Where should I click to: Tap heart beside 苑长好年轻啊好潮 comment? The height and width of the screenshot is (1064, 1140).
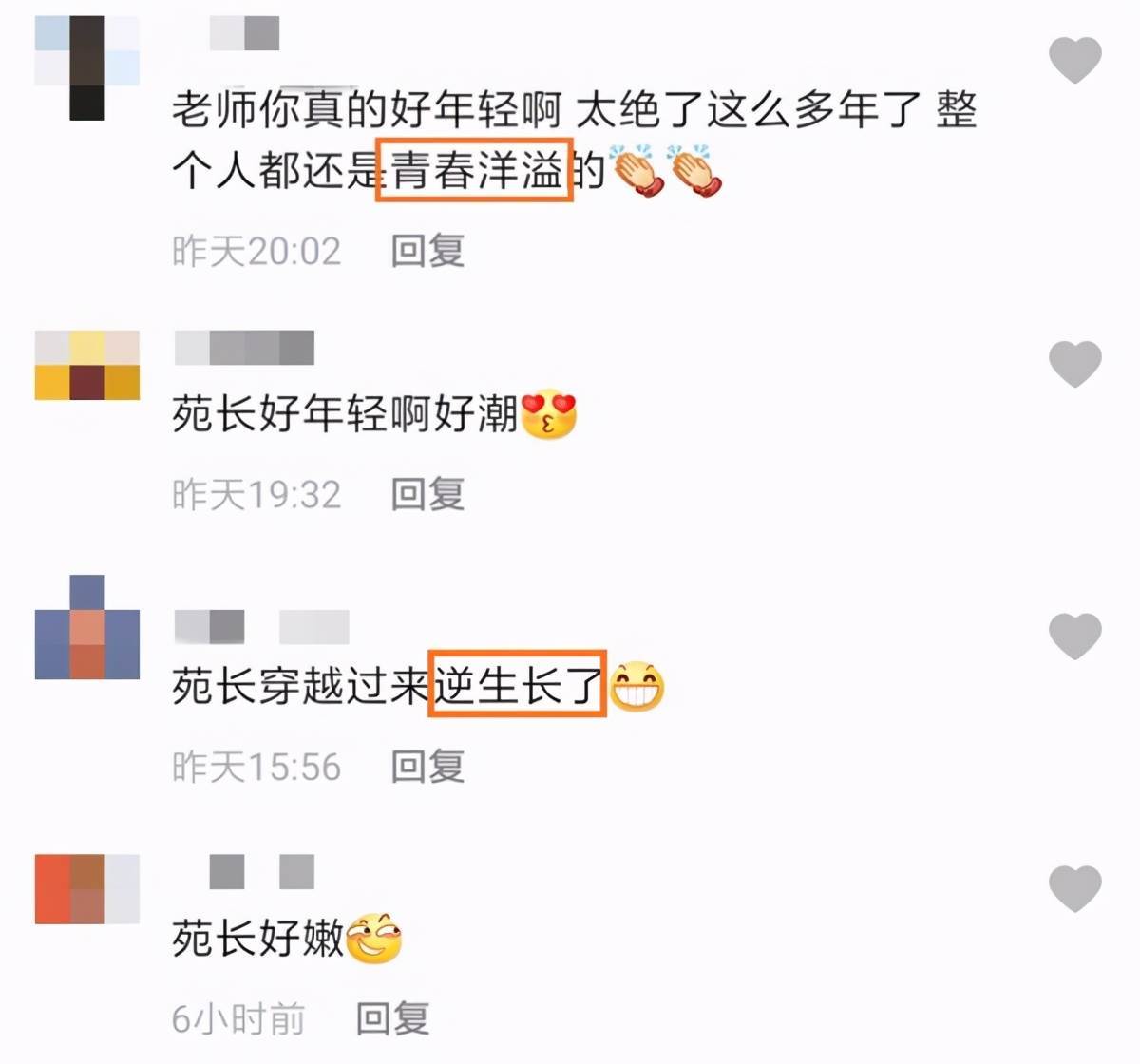coord(1074,364)
